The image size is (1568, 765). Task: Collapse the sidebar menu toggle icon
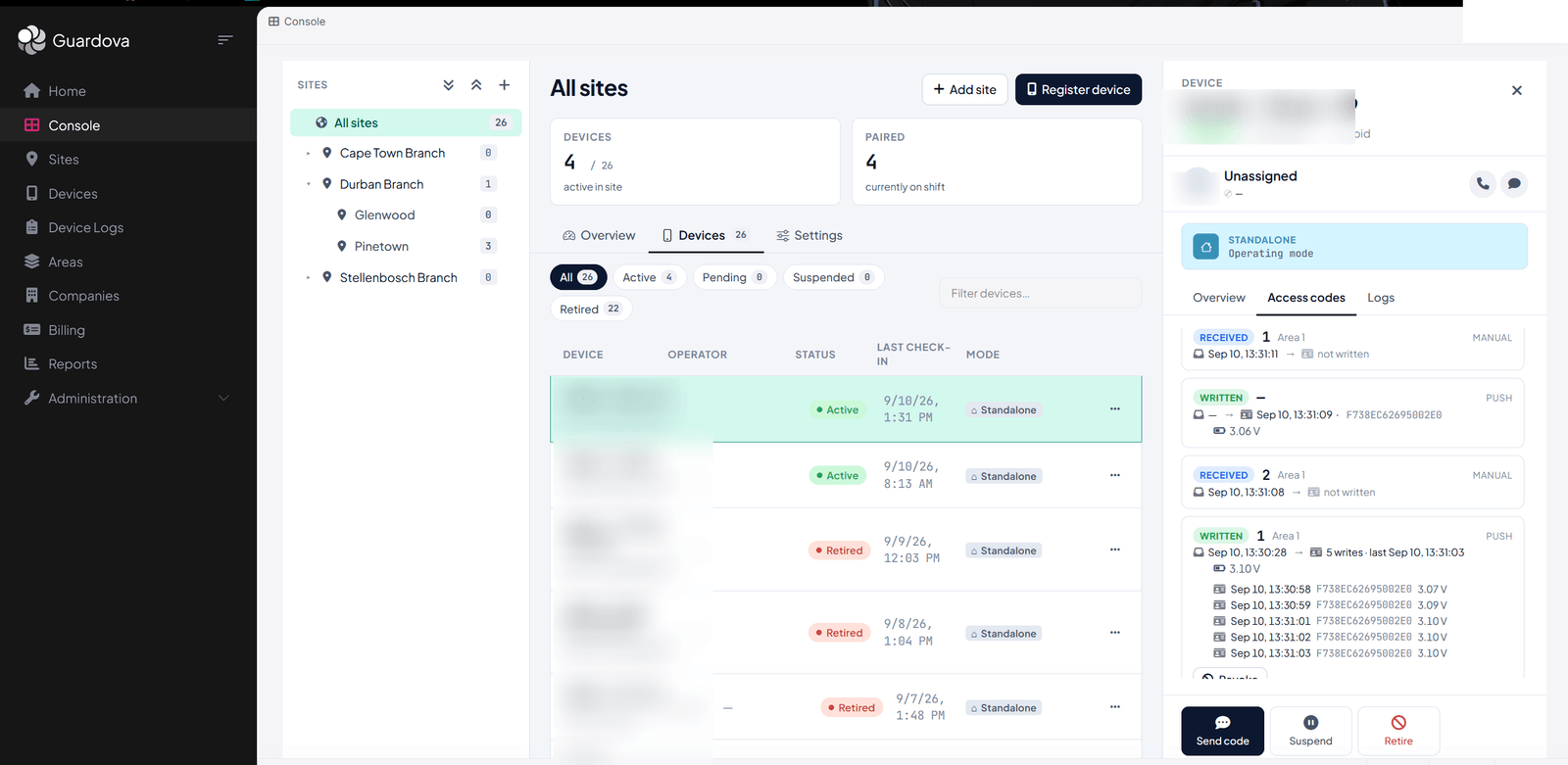click(x=224, y=40)
